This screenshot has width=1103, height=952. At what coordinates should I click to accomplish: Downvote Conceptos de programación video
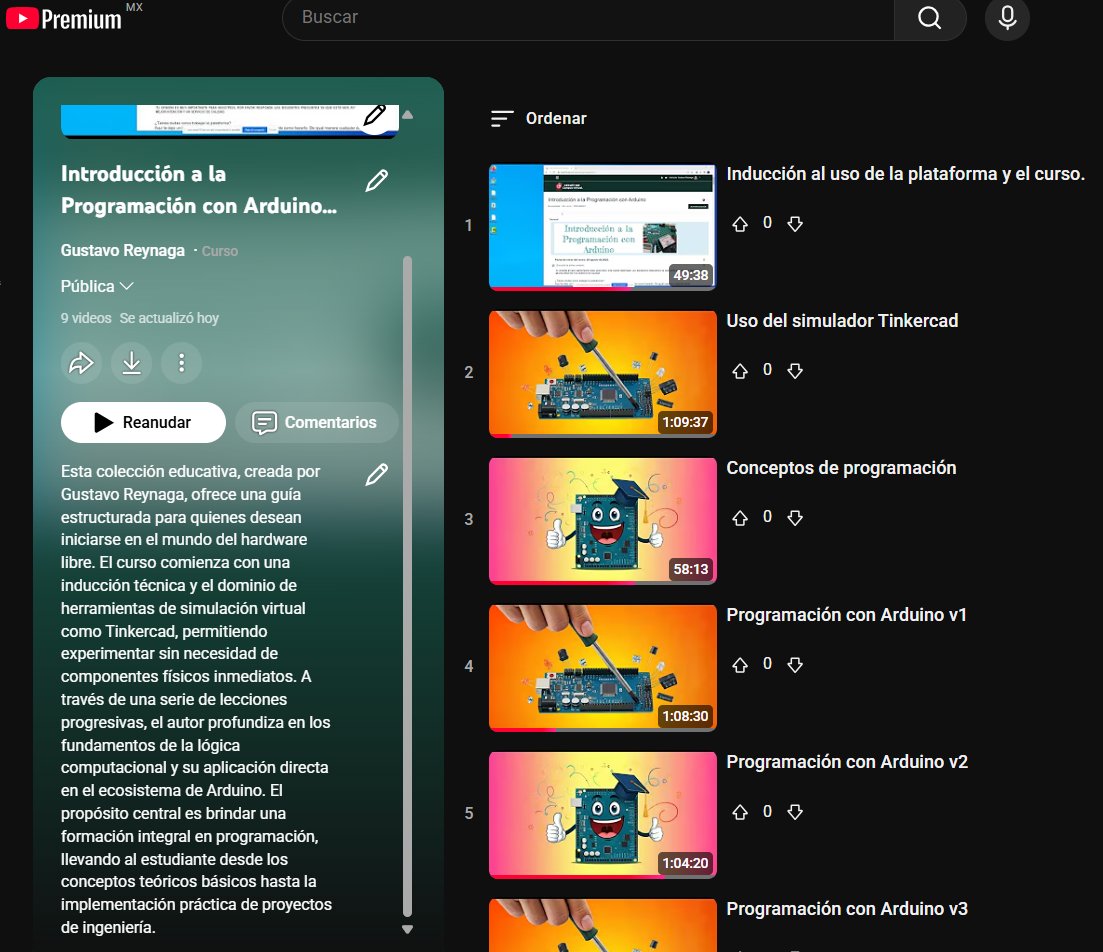[x=795, y=518]
